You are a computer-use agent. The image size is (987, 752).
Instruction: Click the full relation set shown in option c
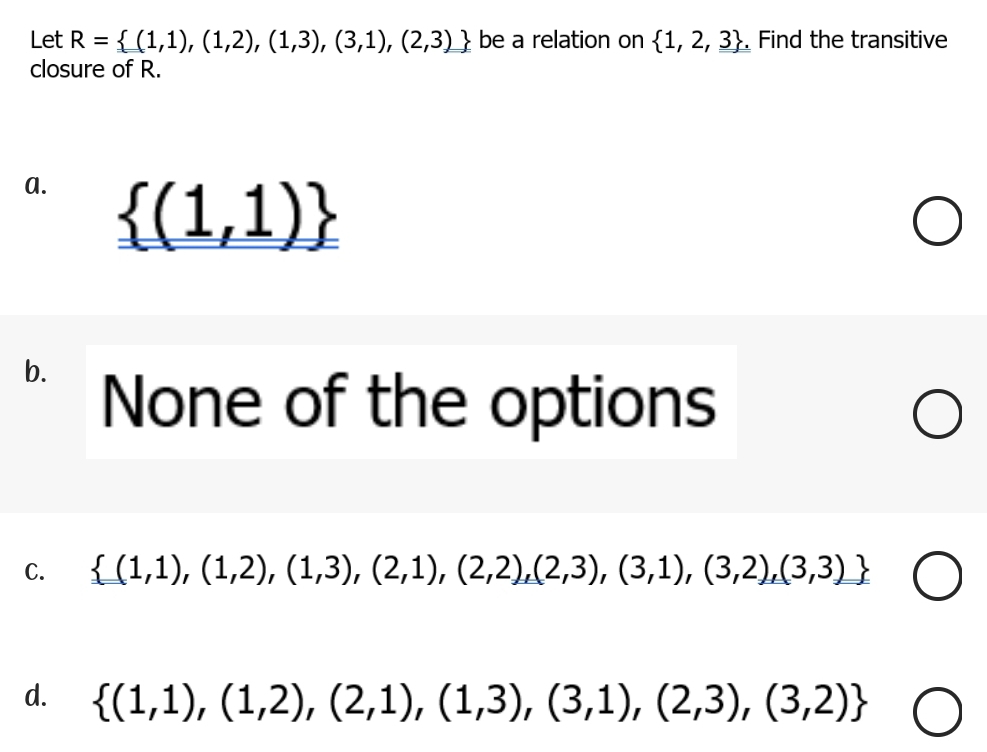tap(480, 571)
